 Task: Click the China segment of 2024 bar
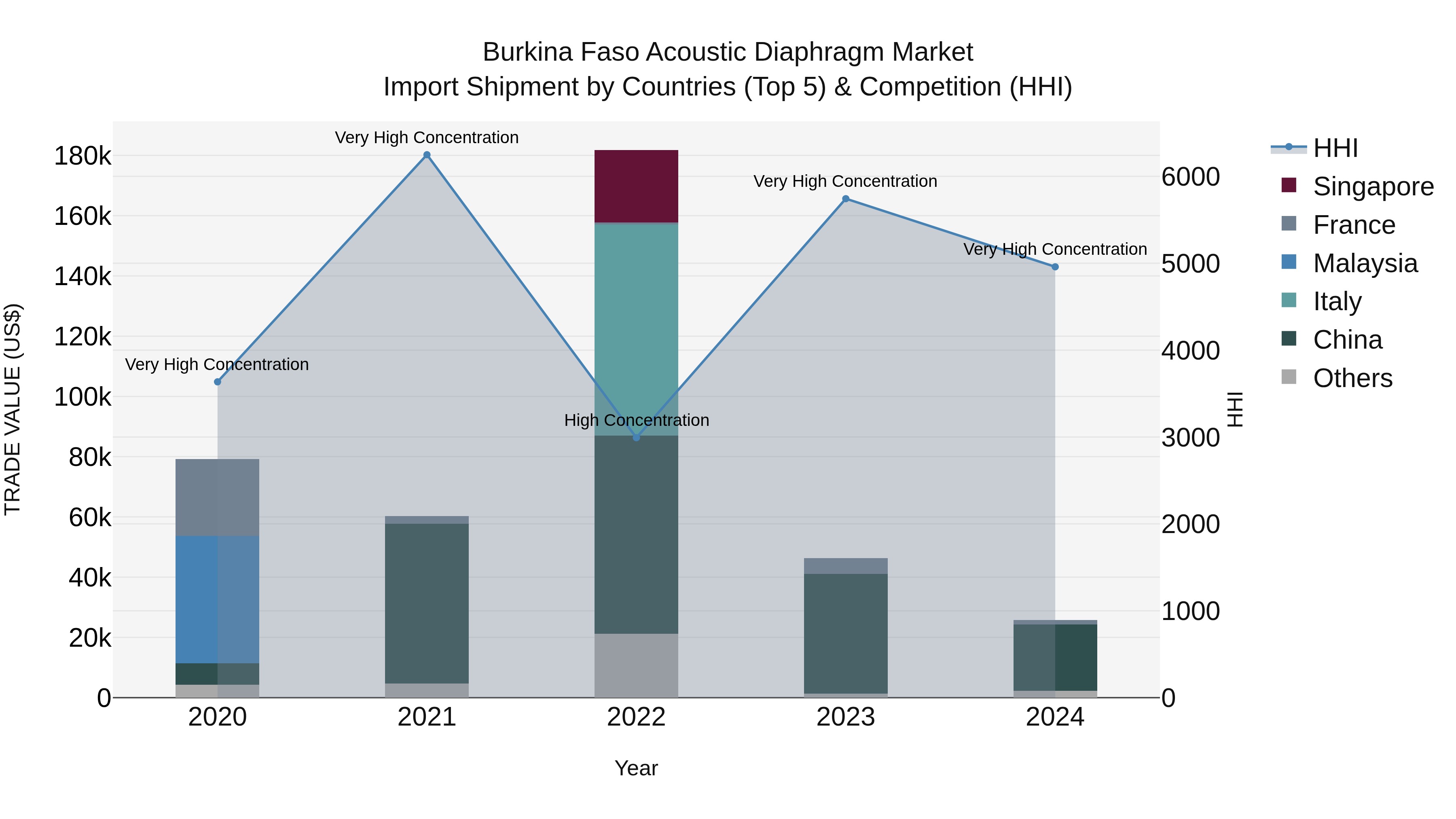click(x=1055, y=658)
